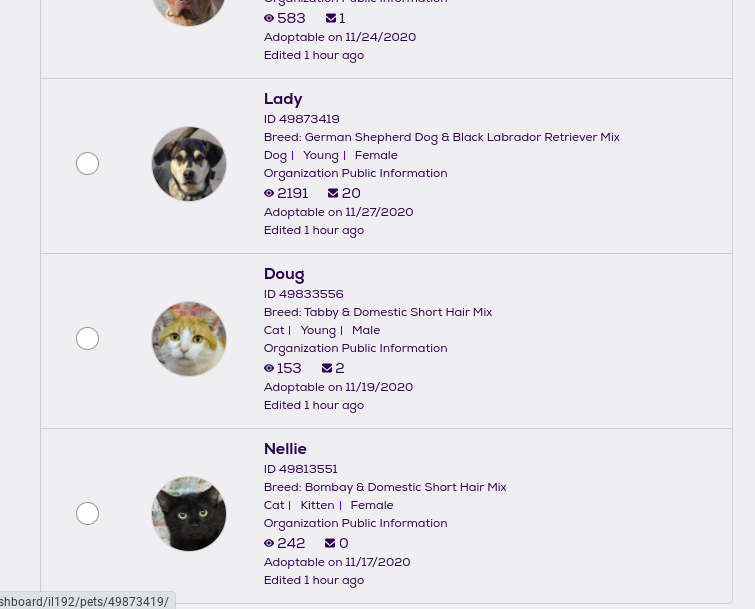Click Lady's dog photo thumbnail

pos(189,164)
